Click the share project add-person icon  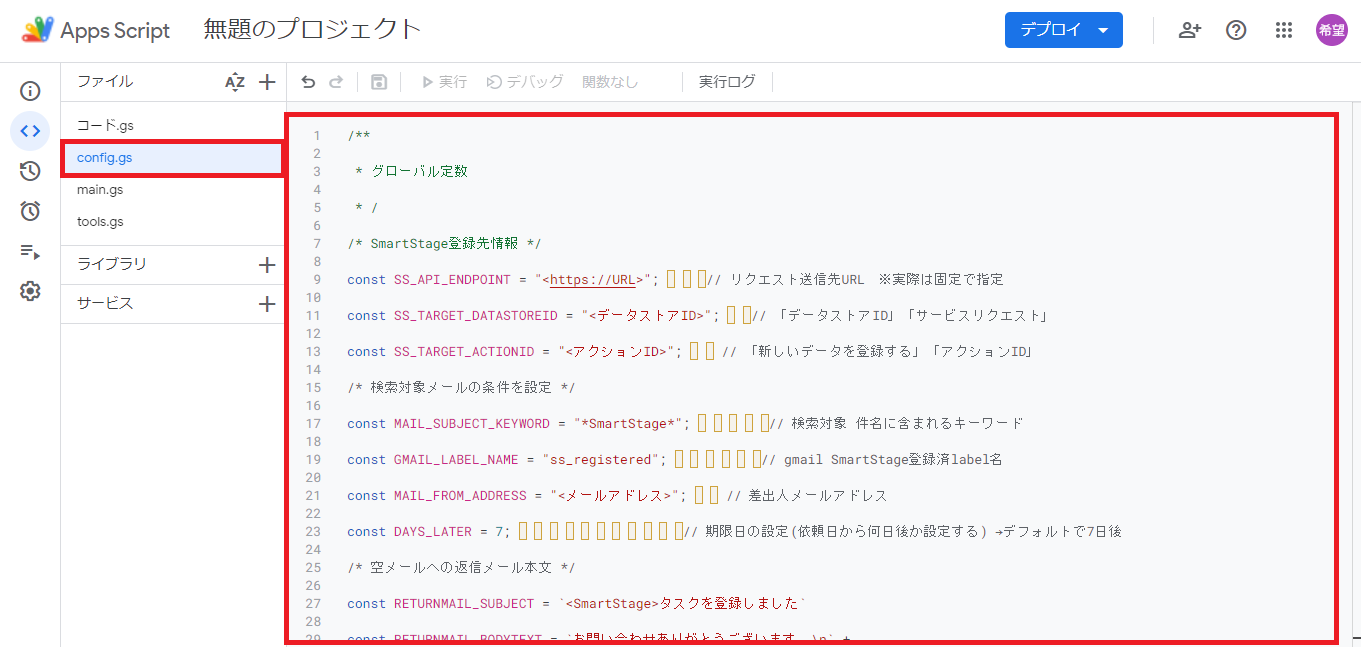(1189, 30)
